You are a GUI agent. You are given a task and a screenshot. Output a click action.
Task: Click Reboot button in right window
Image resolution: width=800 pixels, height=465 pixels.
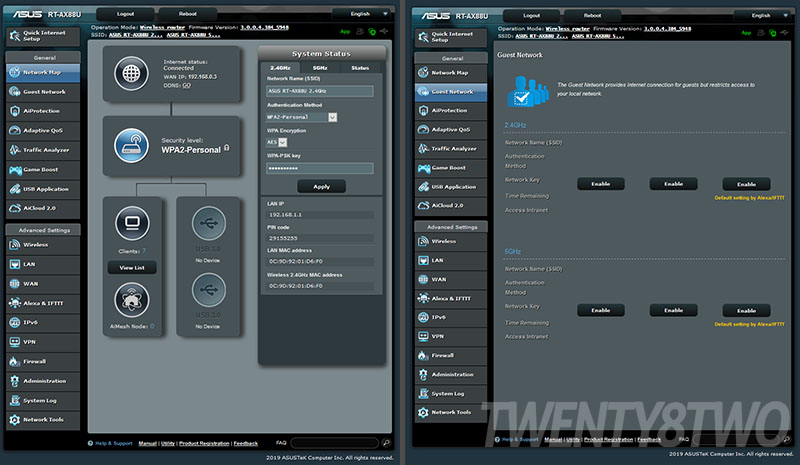592,15
